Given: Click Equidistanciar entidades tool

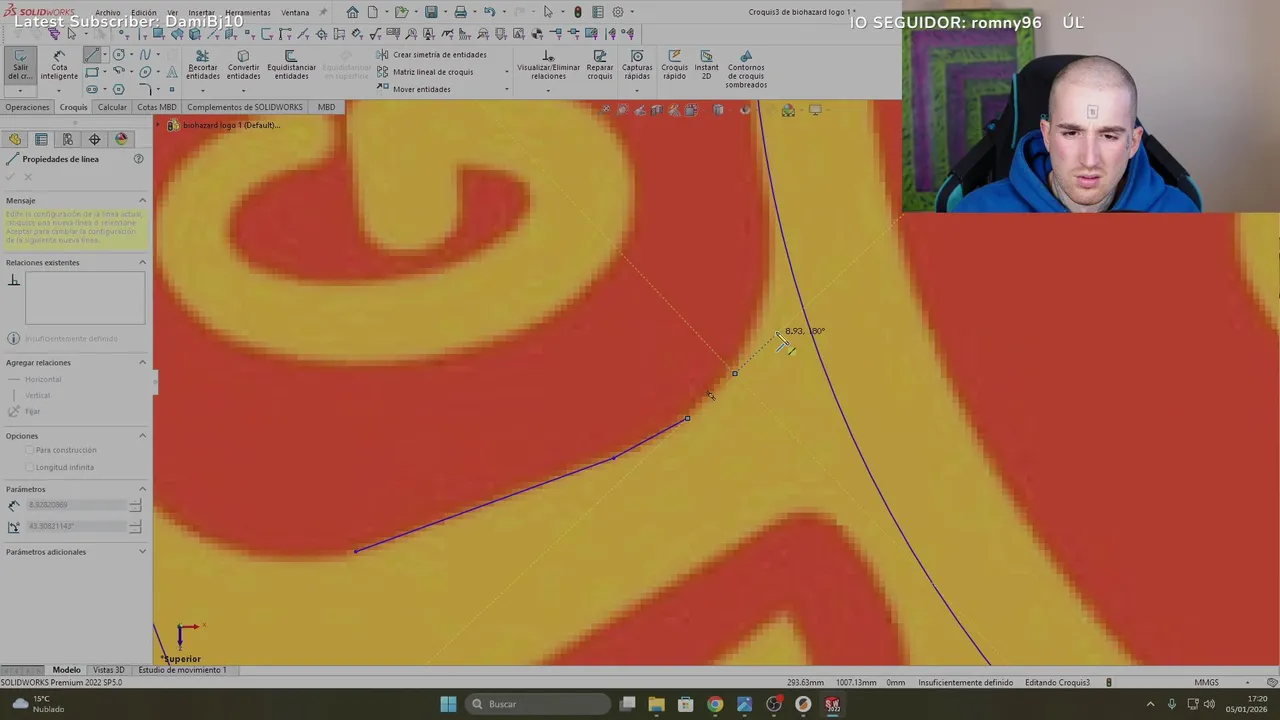Looking at the screenshot, I should click(291, 66).
